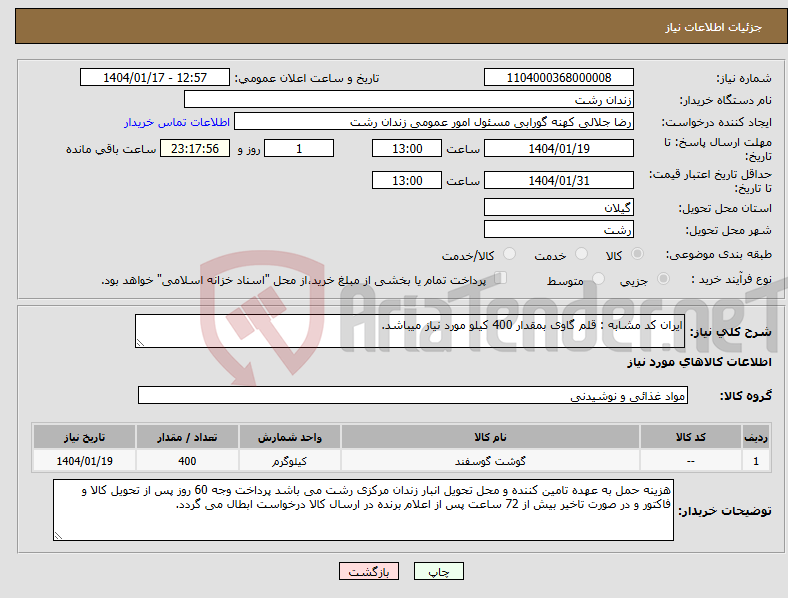Viewport: 788px width, 598px height.
Task: Click the کیلوگرم unit cell
Action: coord(290,461)
